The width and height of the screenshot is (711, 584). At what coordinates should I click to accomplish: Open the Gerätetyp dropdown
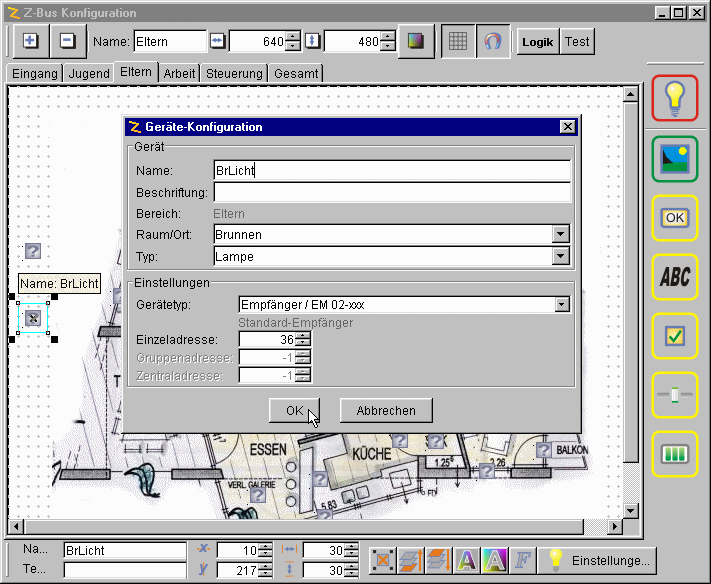(560, 305)
